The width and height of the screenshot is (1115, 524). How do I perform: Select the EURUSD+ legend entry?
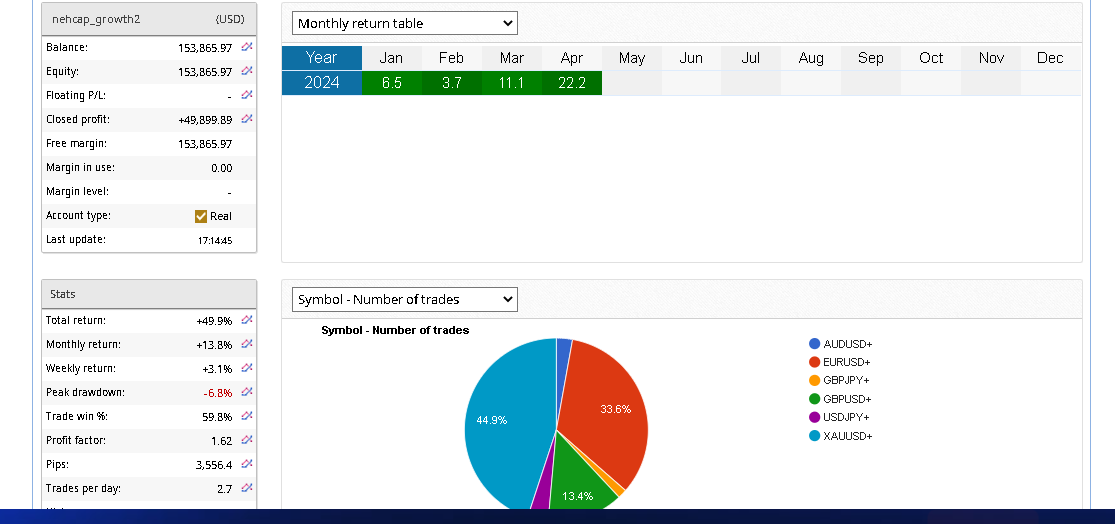click(846, 362)
